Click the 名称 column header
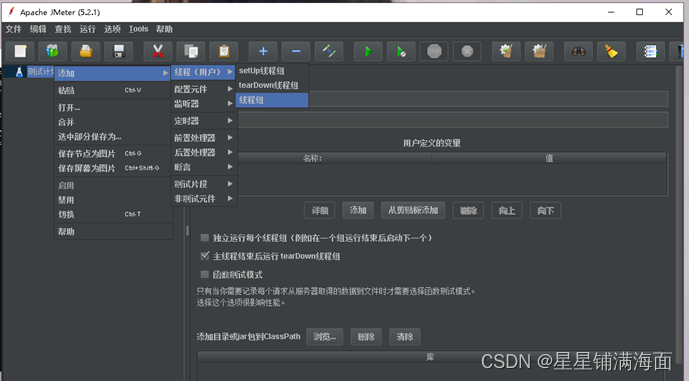 coord(312,158)
